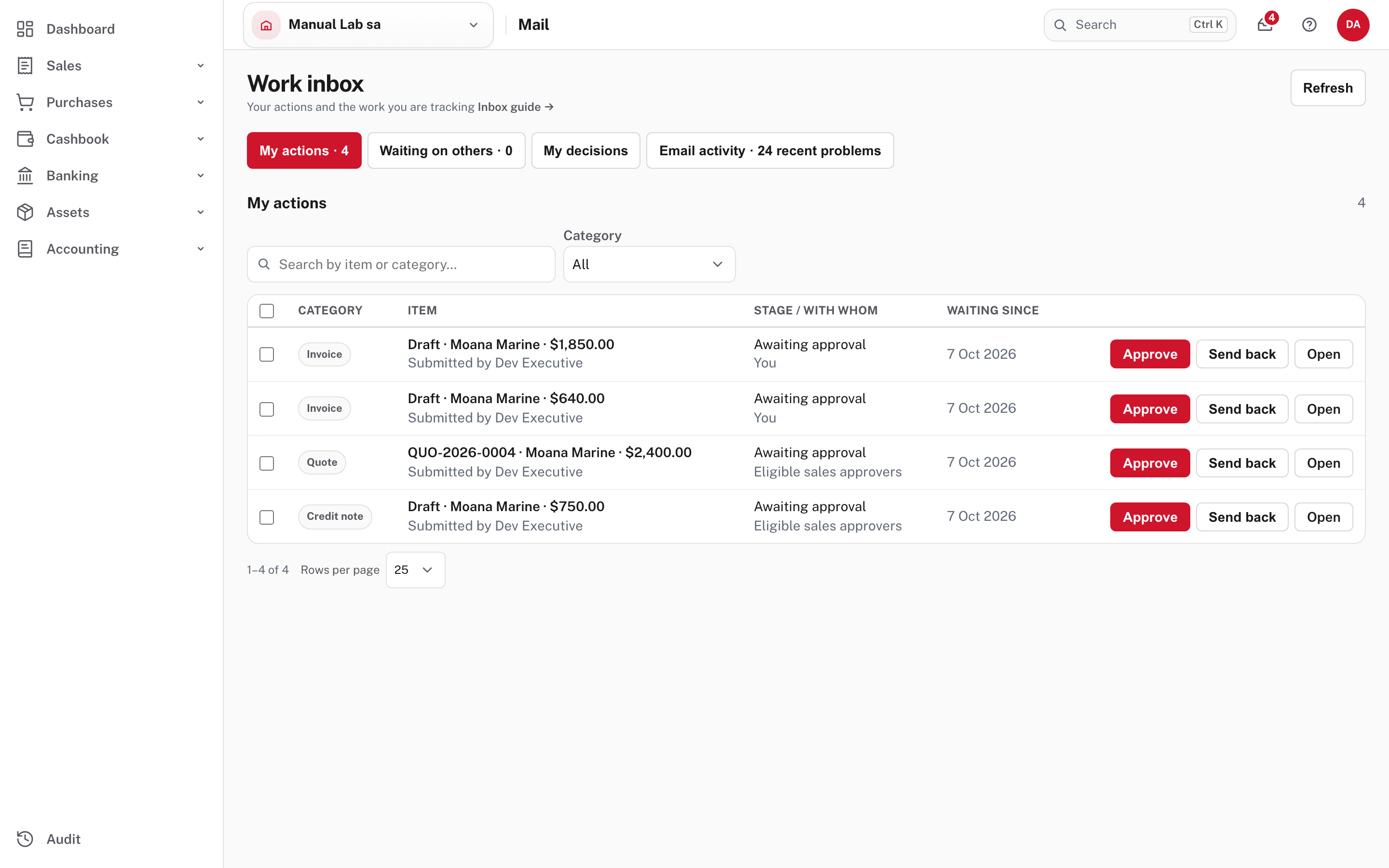Open the help question mark icon
Viewport: 1389px width, 868px height.
[1309, 25]
